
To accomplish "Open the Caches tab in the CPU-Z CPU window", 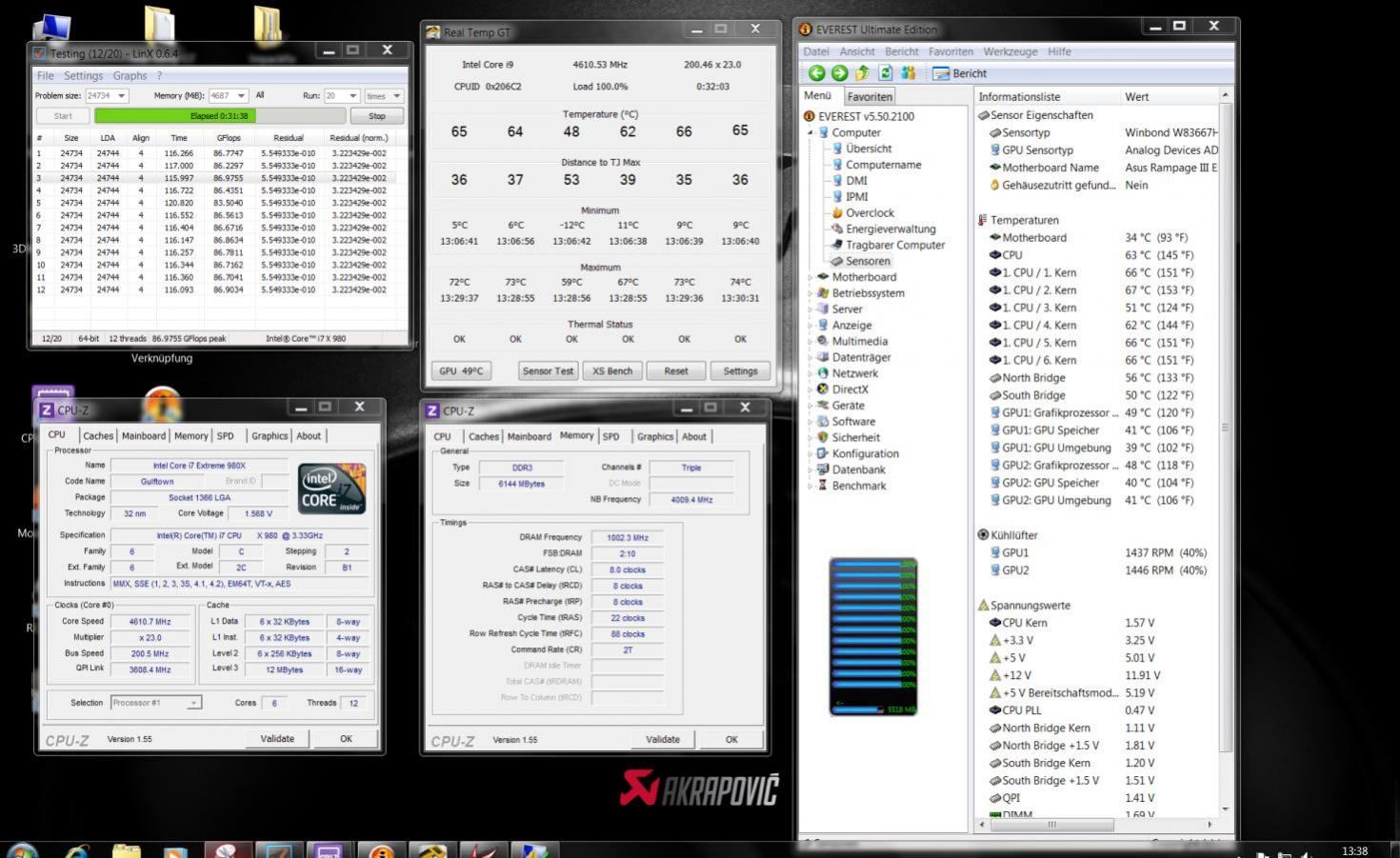I will tap(98, 435).
